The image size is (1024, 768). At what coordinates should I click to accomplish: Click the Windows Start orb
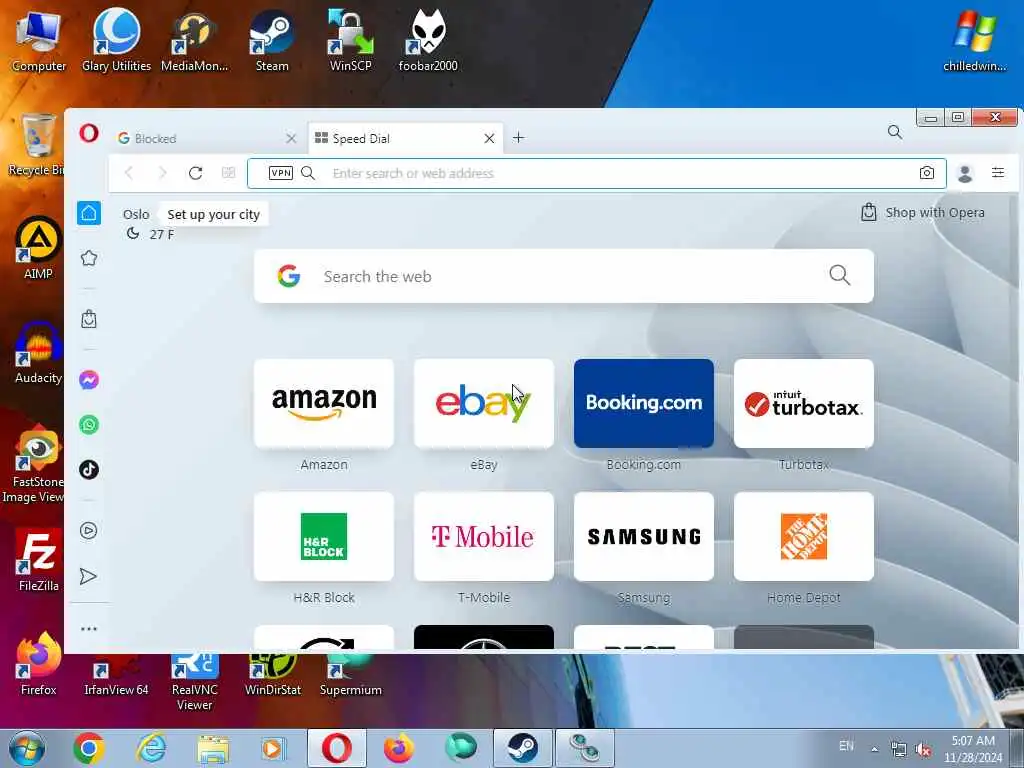coord(27,748)
